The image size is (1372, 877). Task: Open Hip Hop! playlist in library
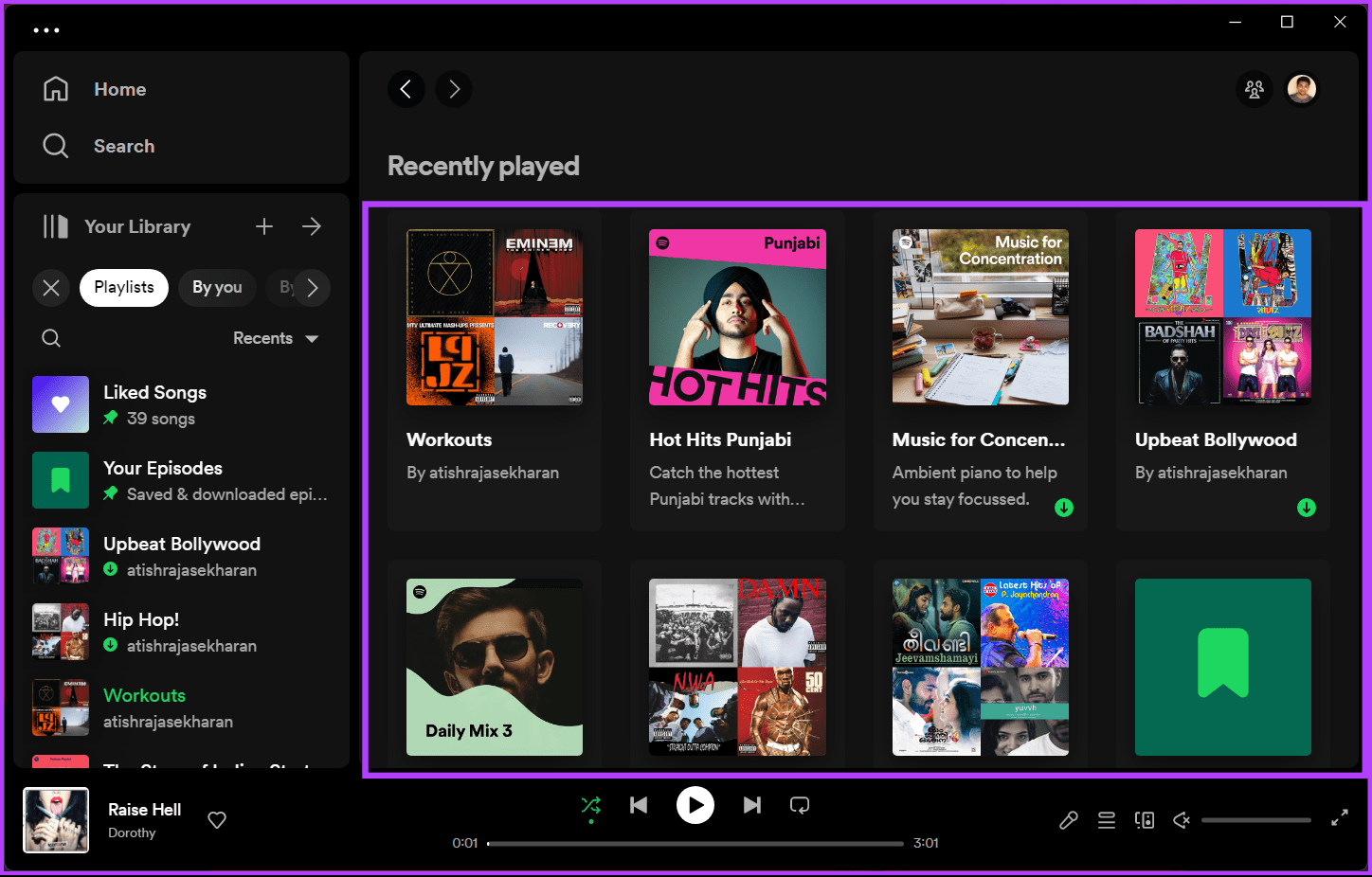point(180,632)
